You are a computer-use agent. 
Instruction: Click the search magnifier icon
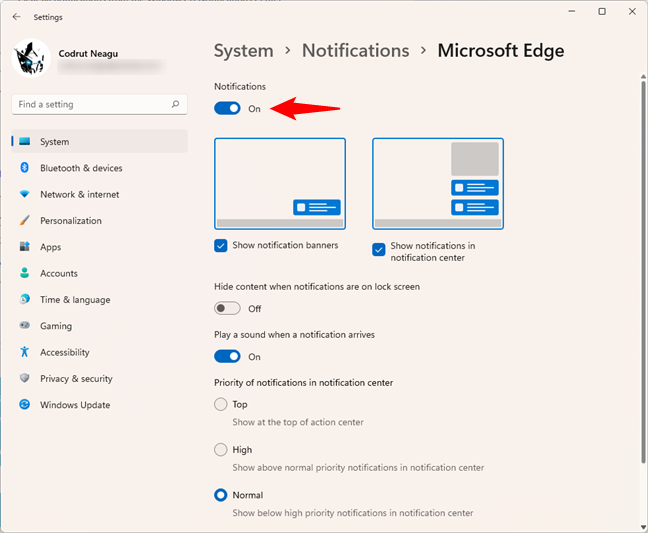(x=176, y=104)
